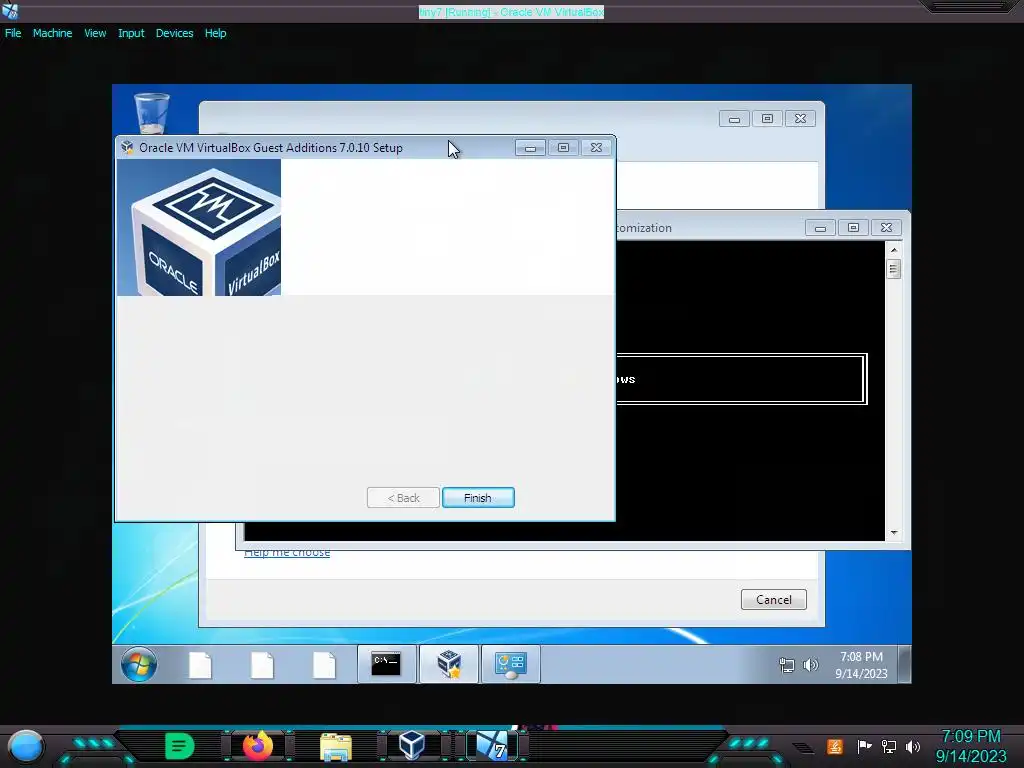This screenshot has height=768, width=1024.
Task: Maximize the customization console window
Action: point(853,227)
